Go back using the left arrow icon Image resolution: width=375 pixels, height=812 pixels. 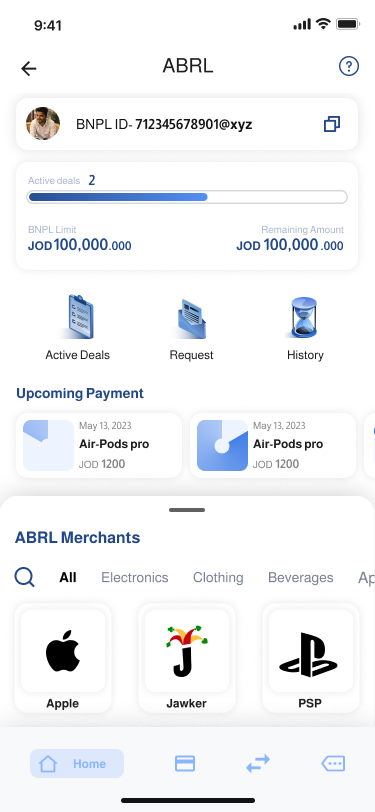point(28,68)
